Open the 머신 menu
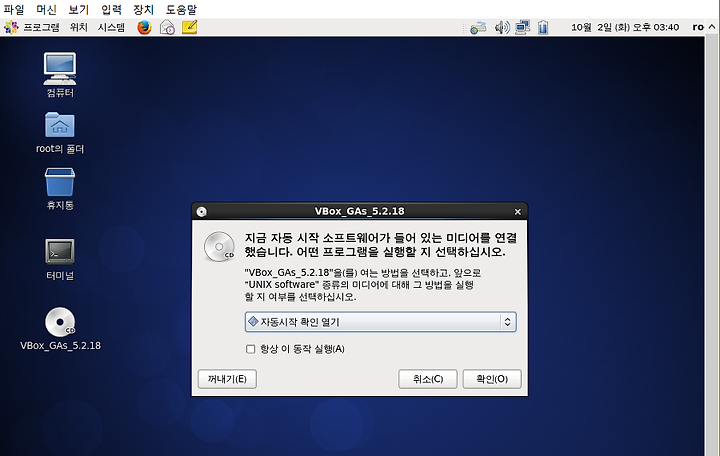Viewport: 720px width, 456px height. click(46, 9)
